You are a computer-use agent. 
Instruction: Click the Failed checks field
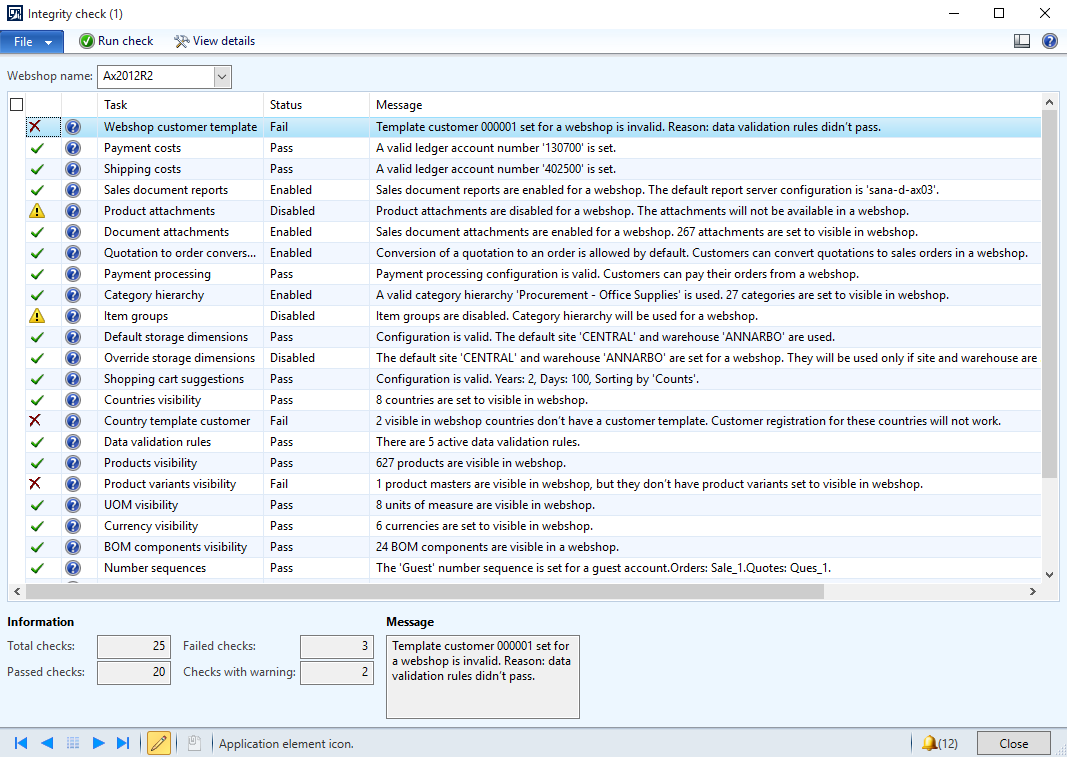click(337, 646)
